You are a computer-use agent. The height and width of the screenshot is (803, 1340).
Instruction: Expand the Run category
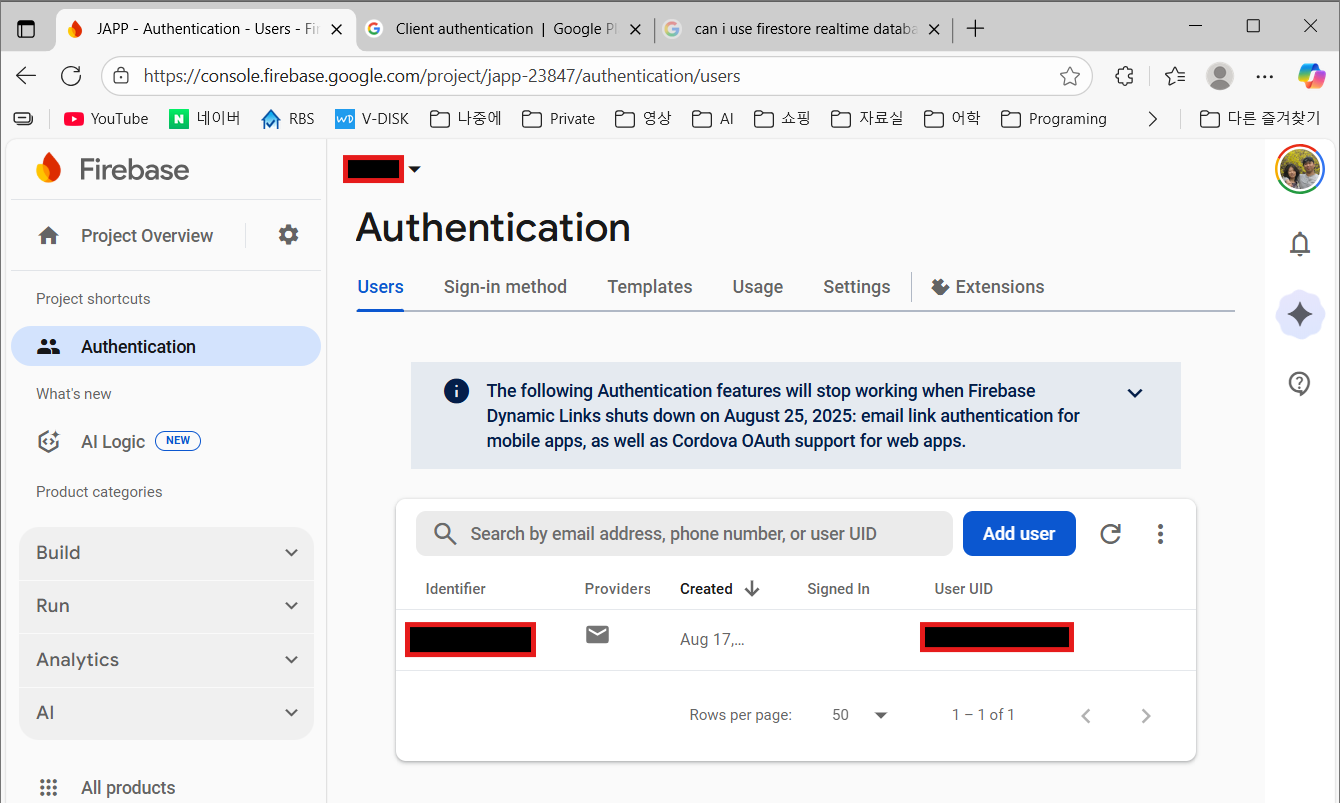[x=166, y=606]
